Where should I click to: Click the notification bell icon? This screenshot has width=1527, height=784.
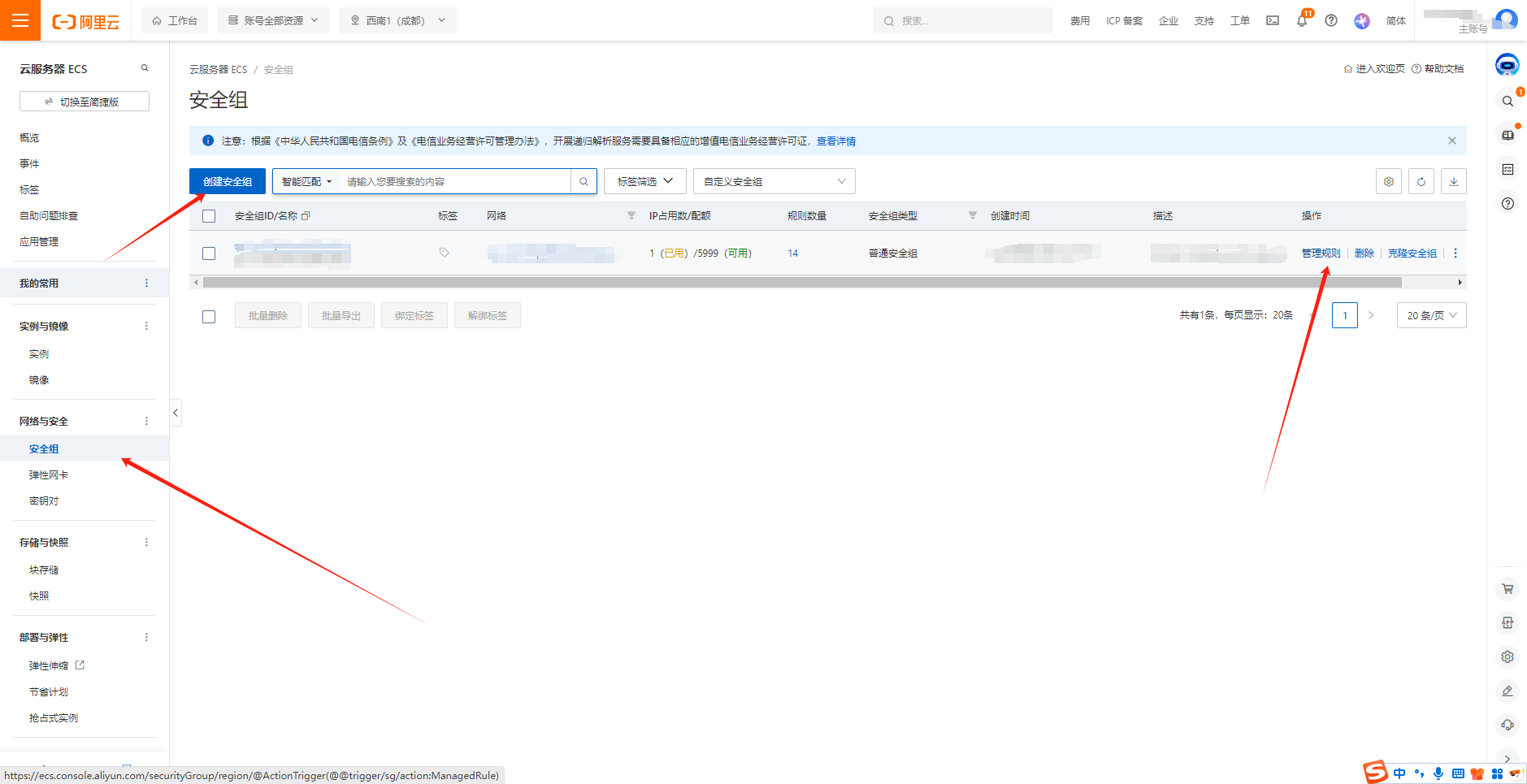[x=1302, y=21]
